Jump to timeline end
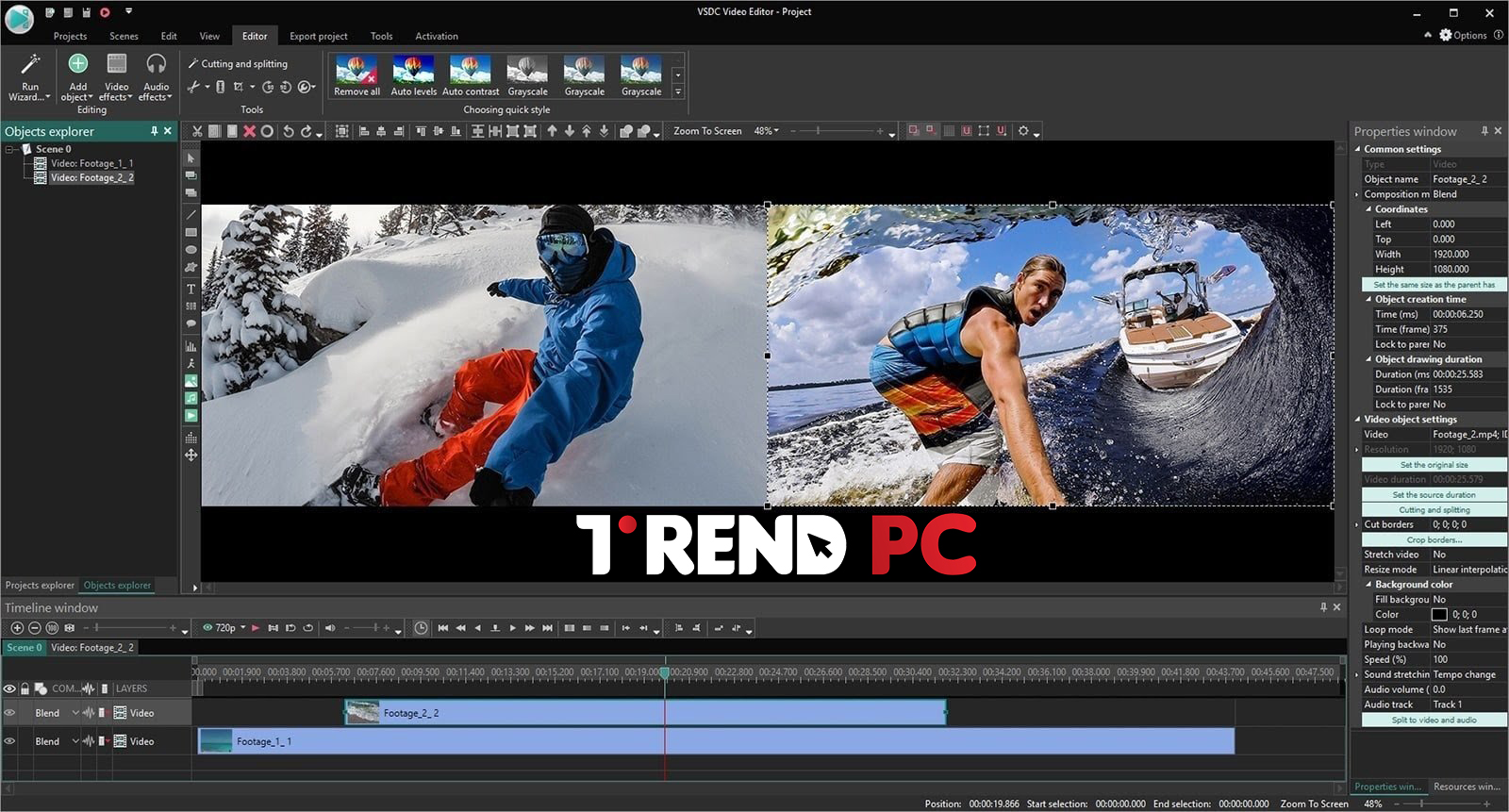The image size is (1509, 812). coord(547,628)
